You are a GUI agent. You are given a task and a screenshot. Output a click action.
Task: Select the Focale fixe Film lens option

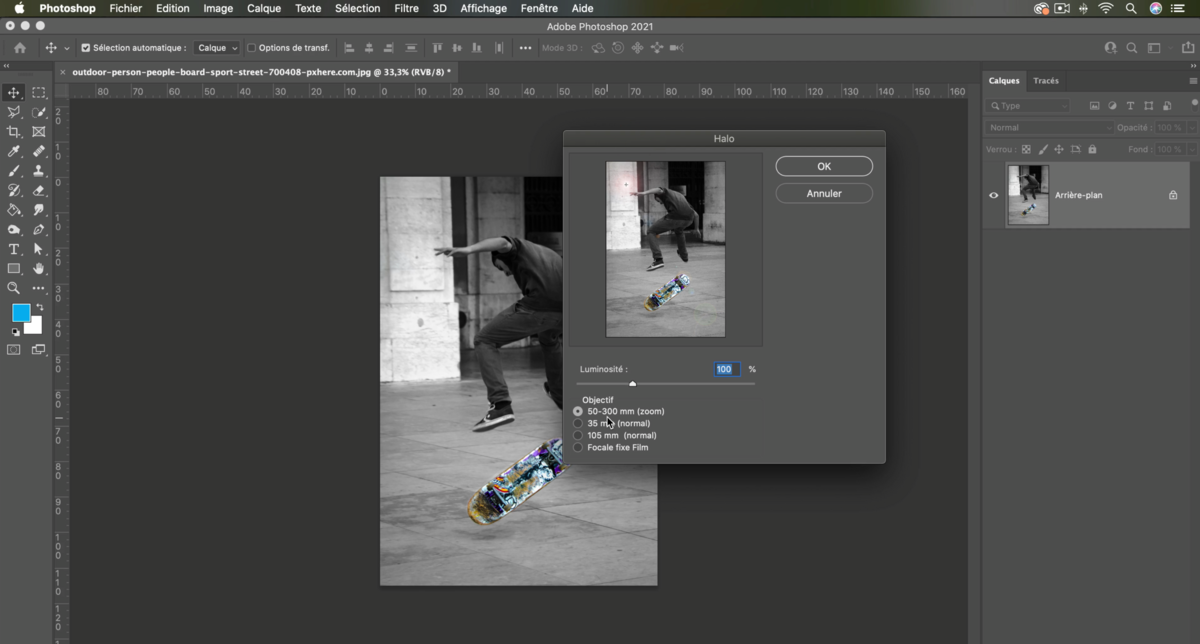pos(578,447)
